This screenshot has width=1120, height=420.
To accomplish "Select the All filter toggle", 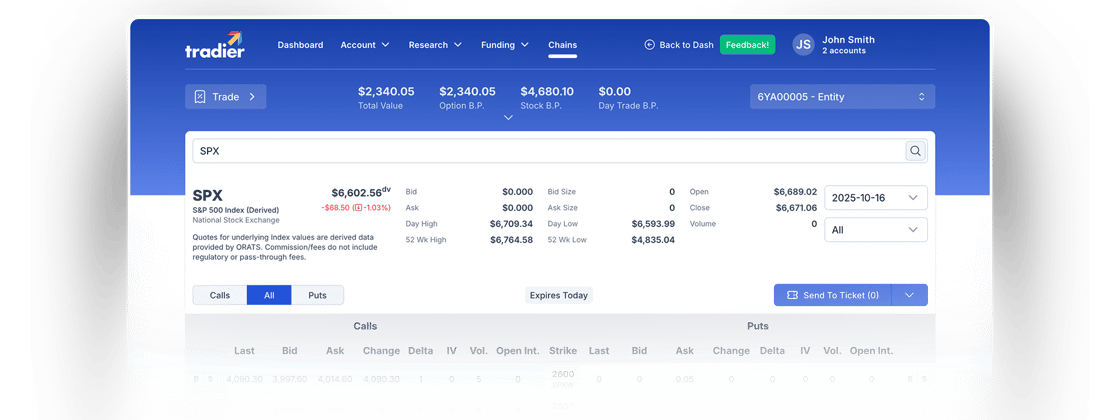I will pos(269,295).
